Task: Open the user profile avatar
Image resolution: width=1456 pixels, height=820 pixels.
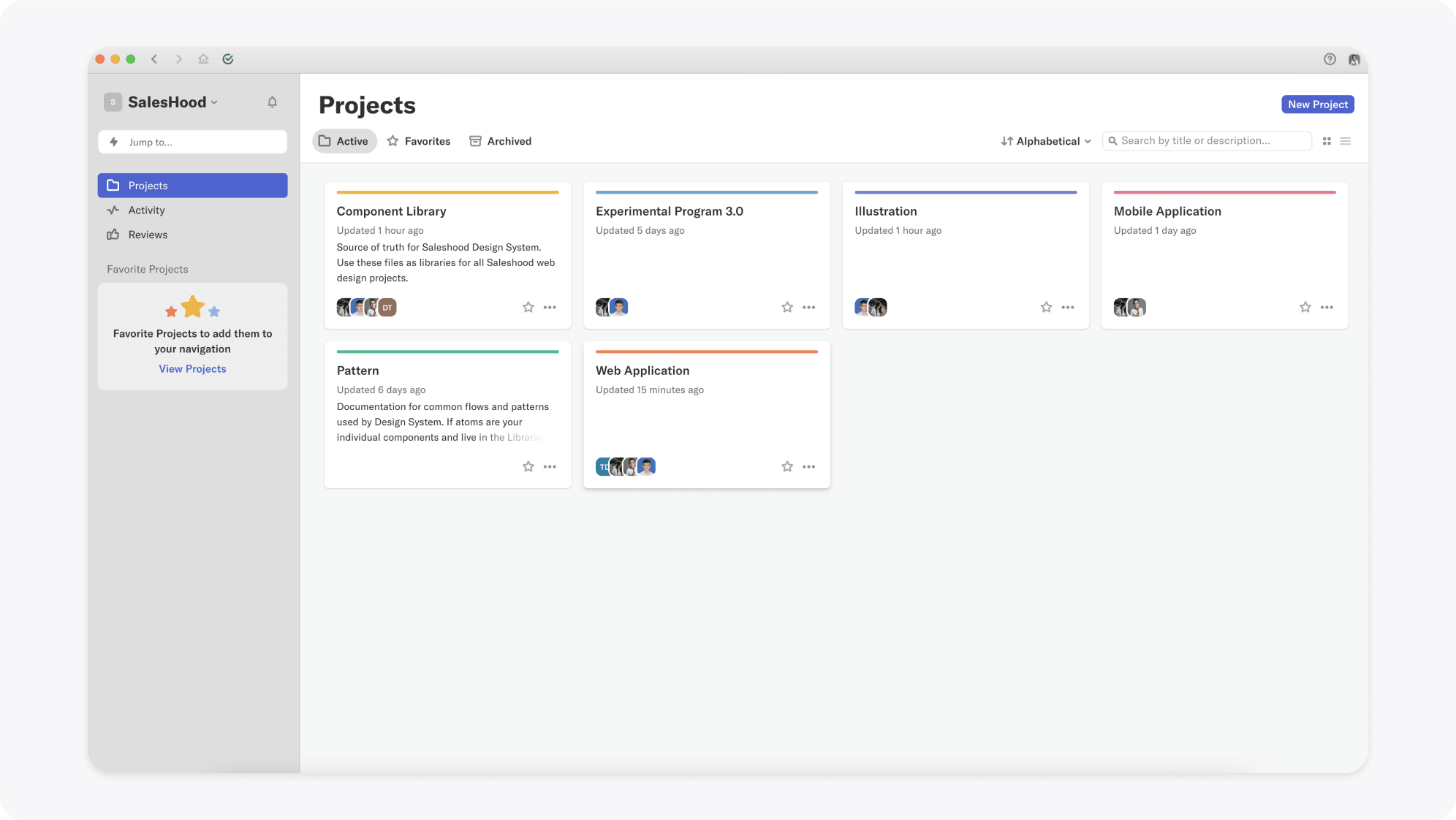Action: [x=1354, y=59]
